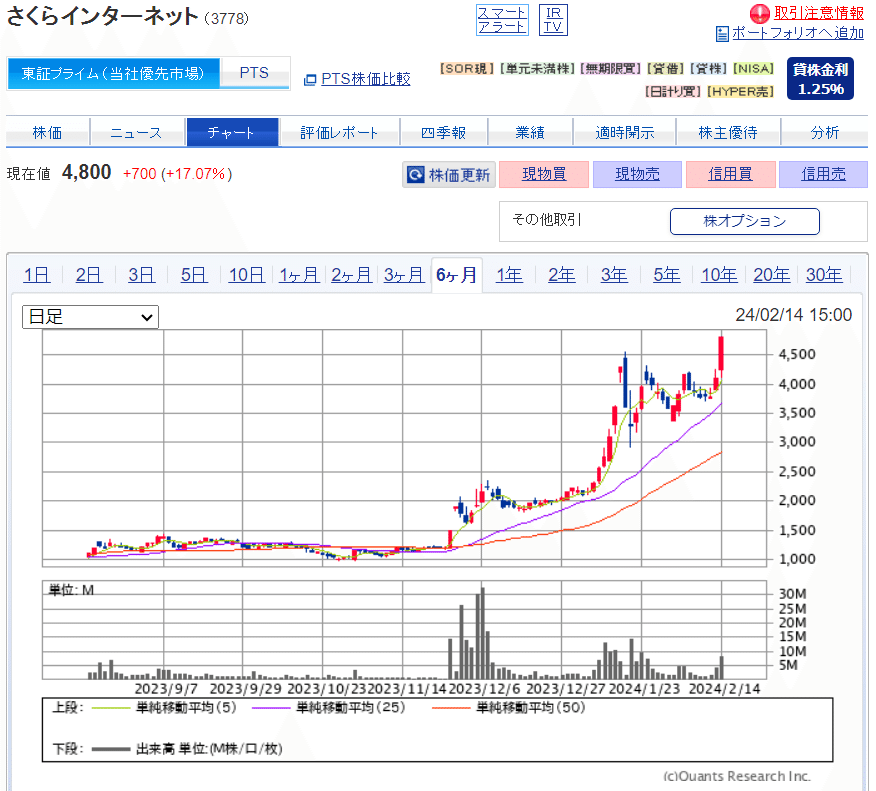
Task: Click the red trading caution icon
Action: click(x=759, y=13)
